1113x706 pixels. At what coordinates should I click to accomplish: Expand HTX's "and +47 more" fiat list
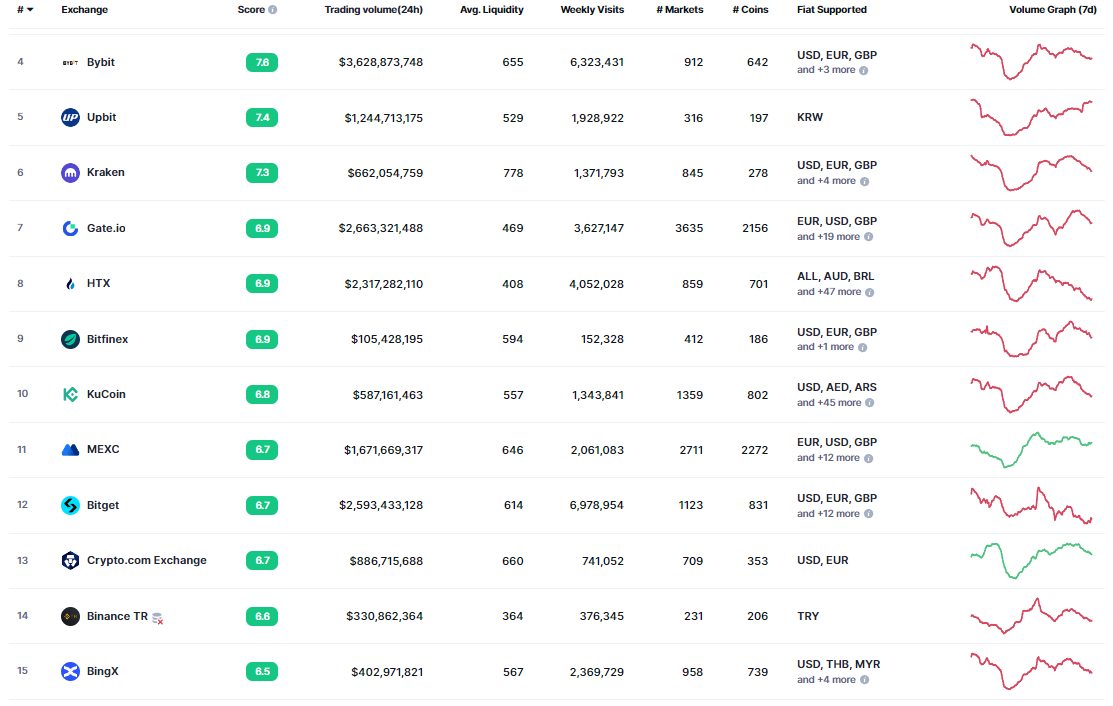835,292
